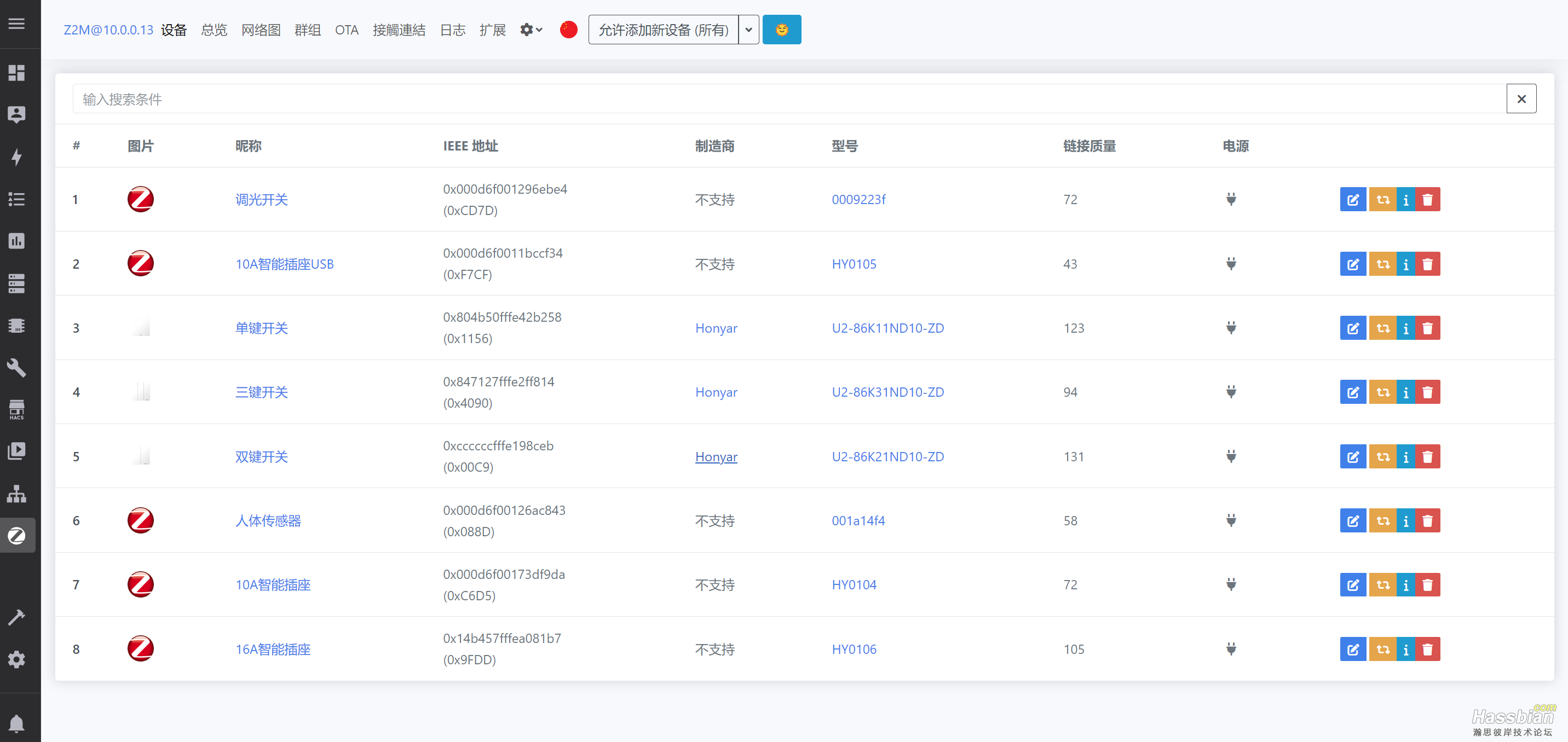
Task: Switch to the OTA tab
Action: [347, 30]
